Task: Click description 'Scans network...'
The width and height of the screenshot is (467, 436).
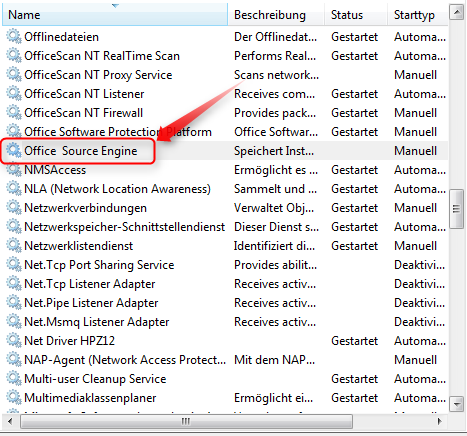Action: click(x=276, y=75)
